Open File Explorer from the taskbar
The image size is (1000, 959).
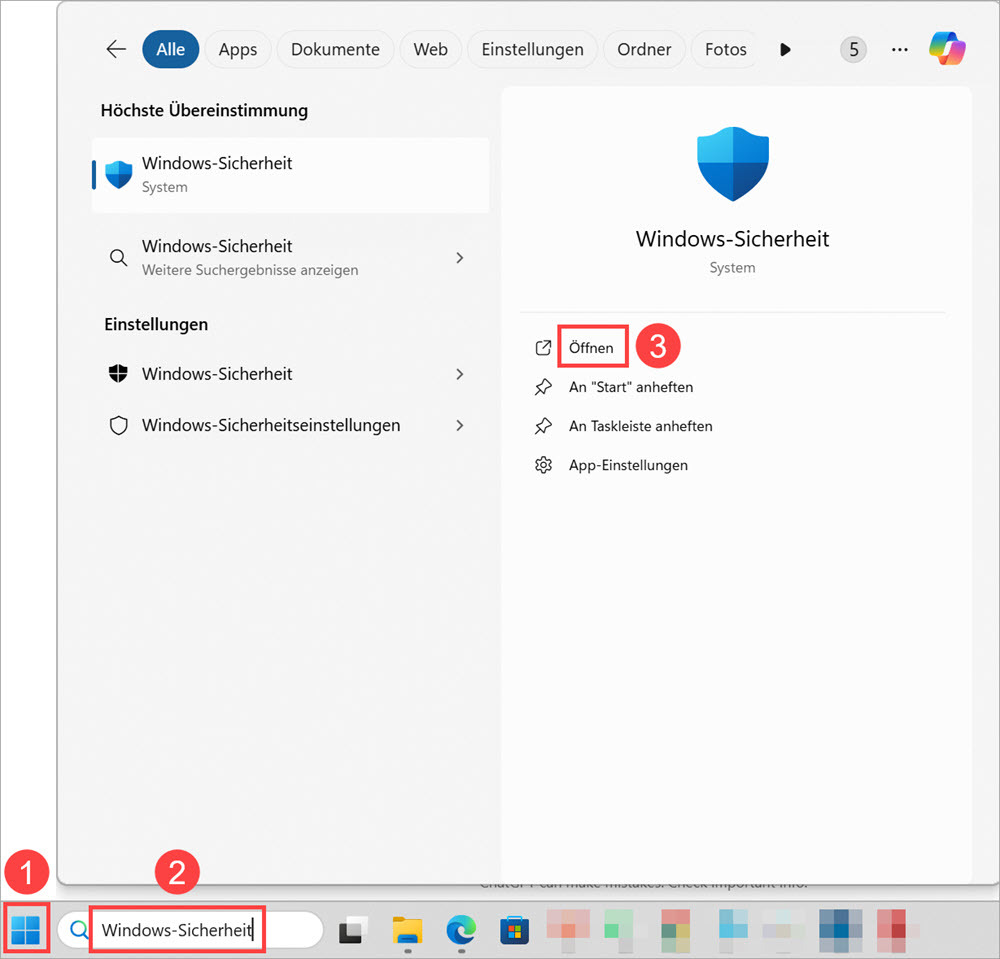click(408, 930)
